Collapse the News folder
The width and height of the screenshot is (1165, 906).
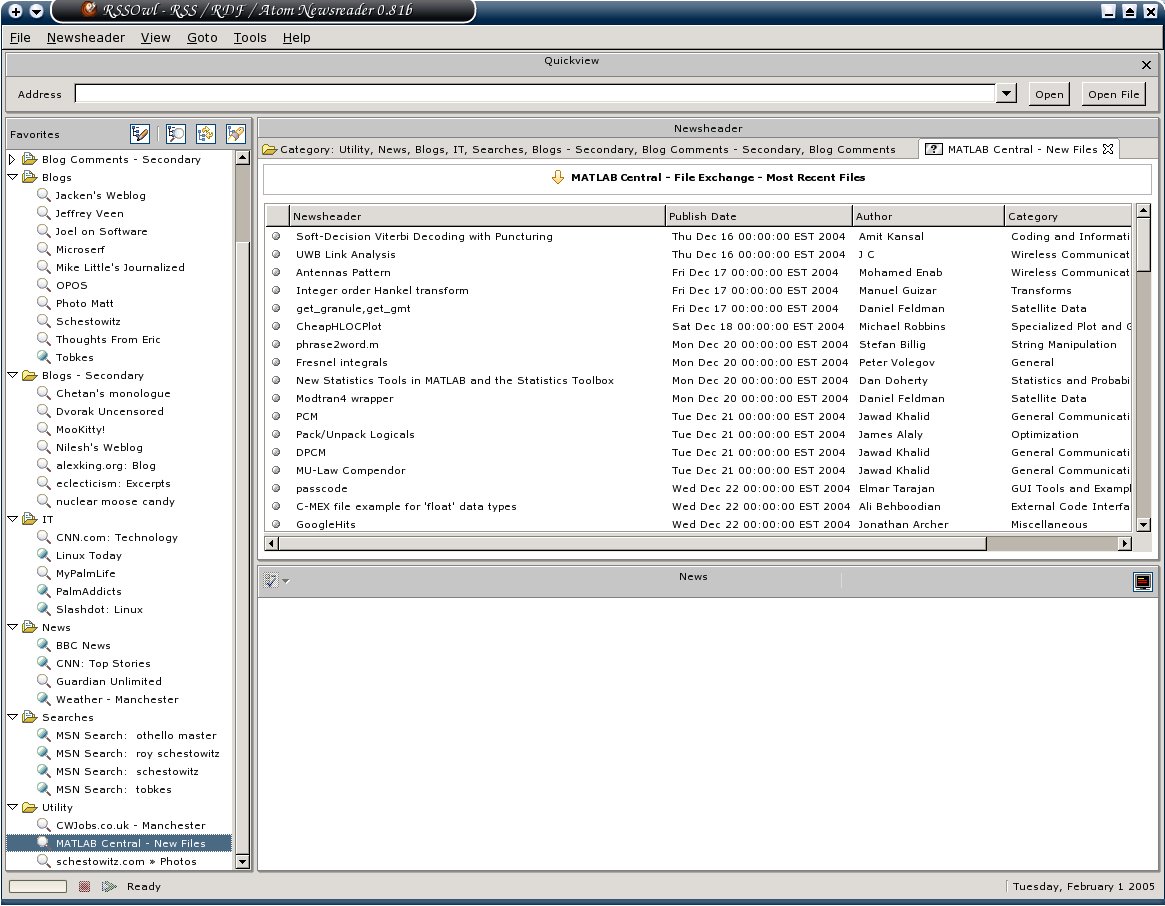coord(13,627)
